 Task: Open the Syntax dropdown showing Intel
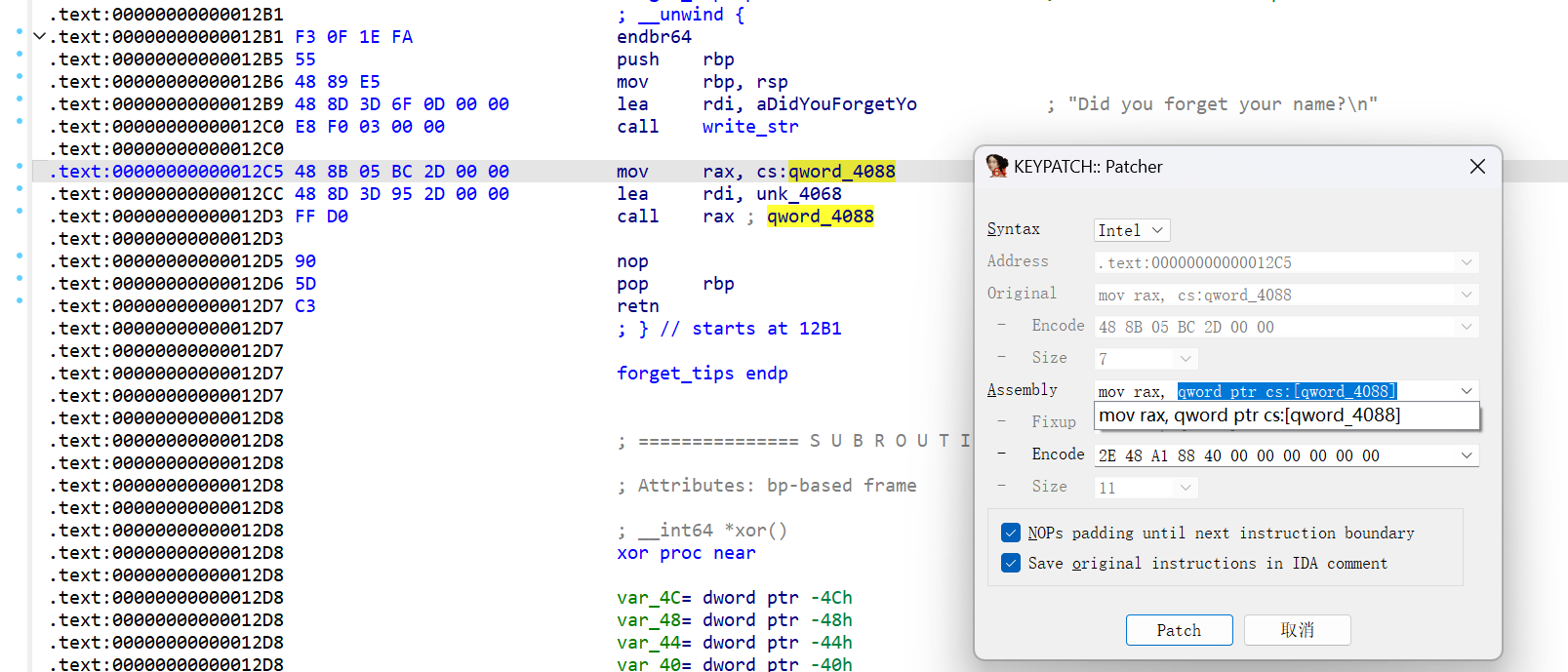click(x=1131, y=230)
